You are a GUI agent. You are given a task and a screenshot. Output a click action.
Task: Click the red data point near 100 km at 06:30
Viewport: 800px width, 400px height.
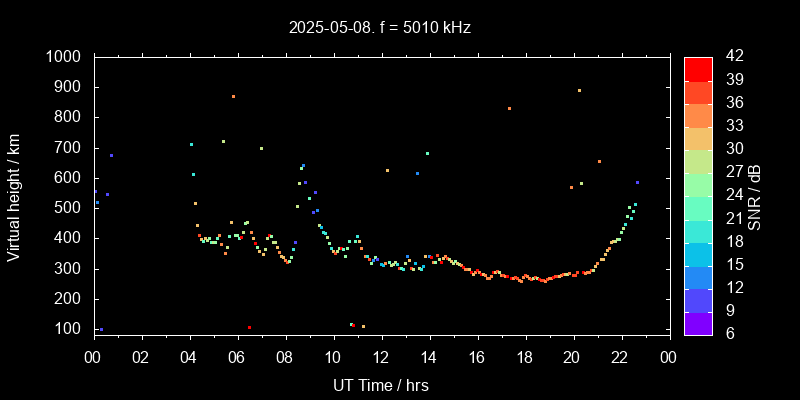click(249, 327)
